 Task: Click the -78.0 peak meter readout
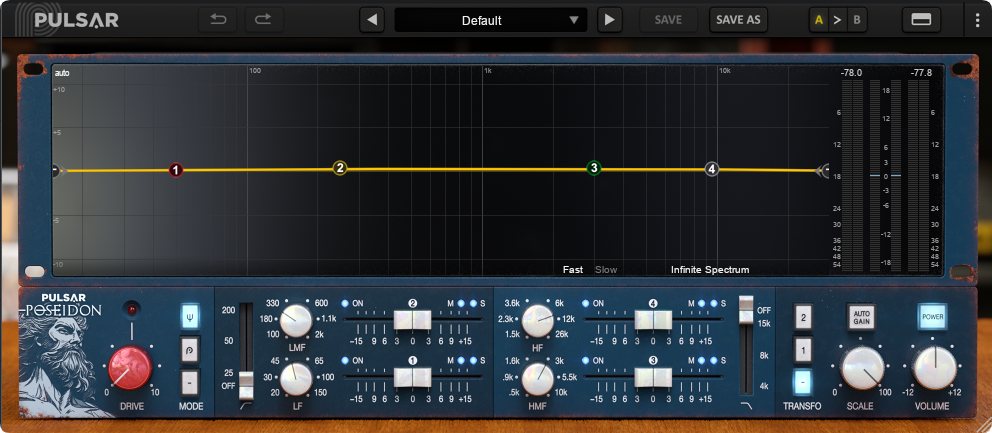851,73
